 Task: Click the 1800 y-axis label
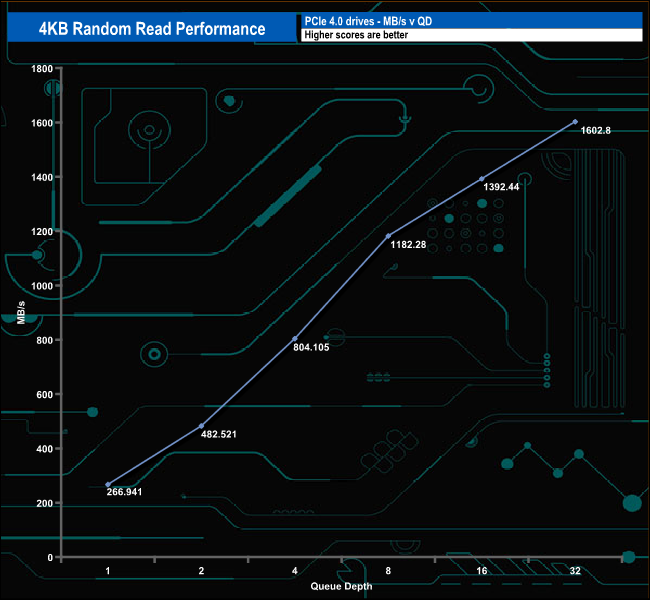click(42, 69)
